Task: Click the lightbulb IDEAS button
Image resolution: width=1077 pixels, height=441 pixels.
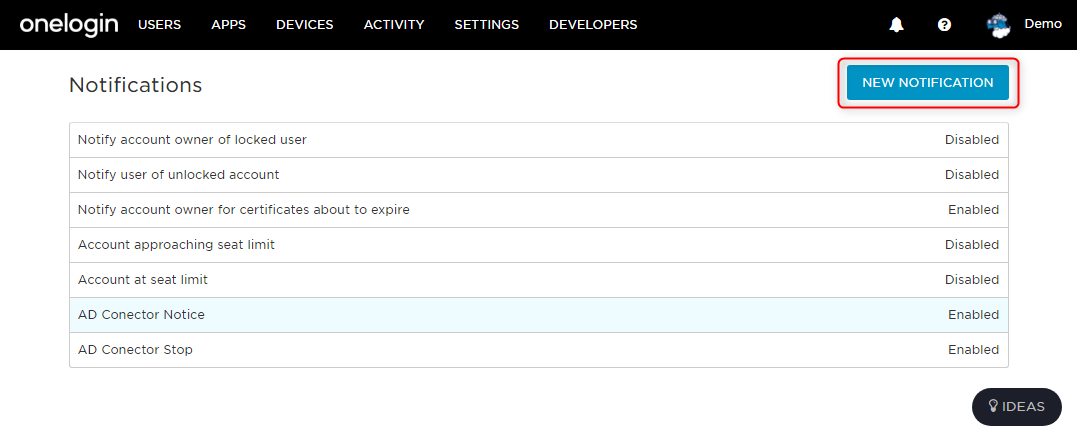Action: [x=1017, y=407]
